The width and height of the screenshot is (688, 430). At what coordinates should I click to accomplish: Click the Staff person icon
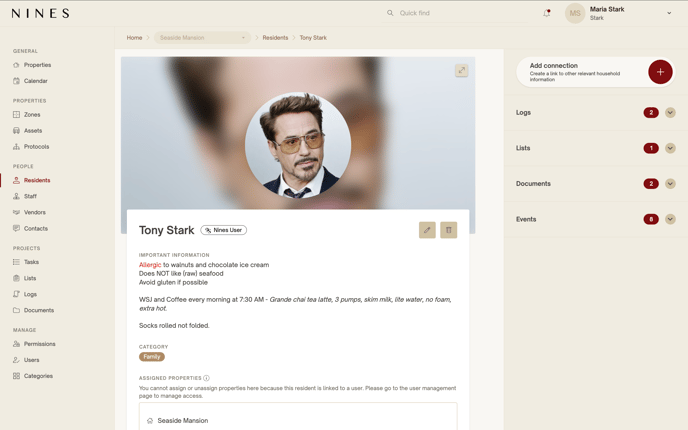16,196
